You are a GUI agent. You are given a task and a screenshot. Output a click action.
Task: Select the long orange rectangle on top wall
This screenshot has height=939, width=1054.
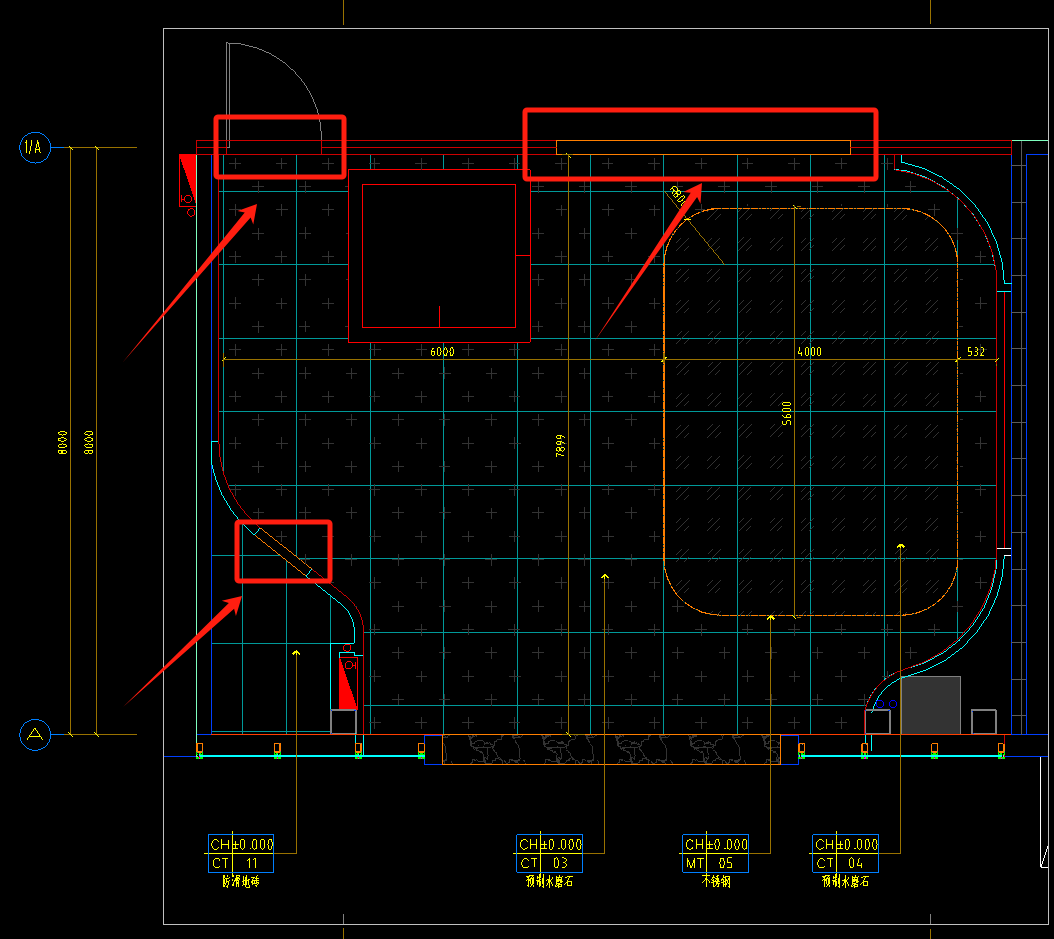(703, 147)
